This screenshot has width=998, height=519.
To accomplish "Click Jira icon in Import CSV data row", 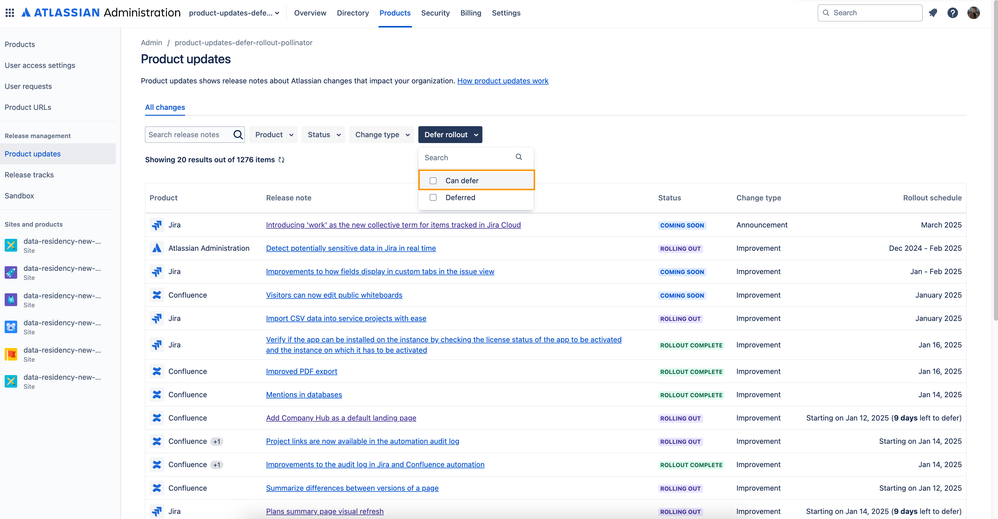I will pos(157,318).
